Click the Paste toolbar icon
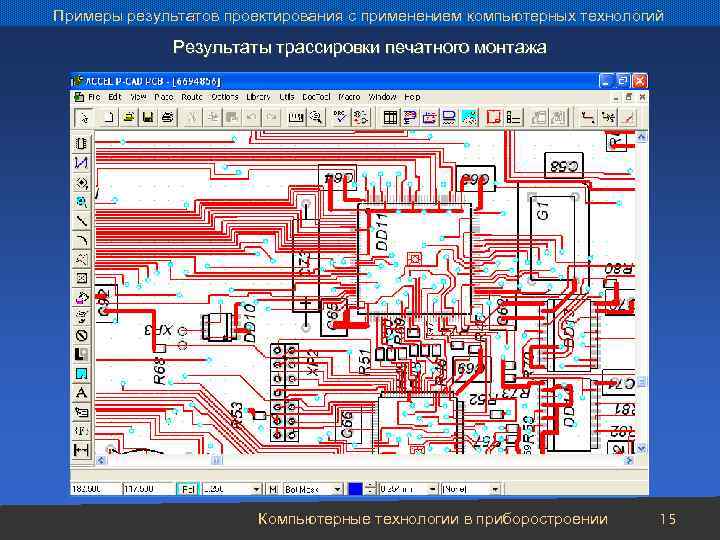Image resolution: width=720 pixels, height=540 pixels. pyautogui.click(x=232, y=118)
